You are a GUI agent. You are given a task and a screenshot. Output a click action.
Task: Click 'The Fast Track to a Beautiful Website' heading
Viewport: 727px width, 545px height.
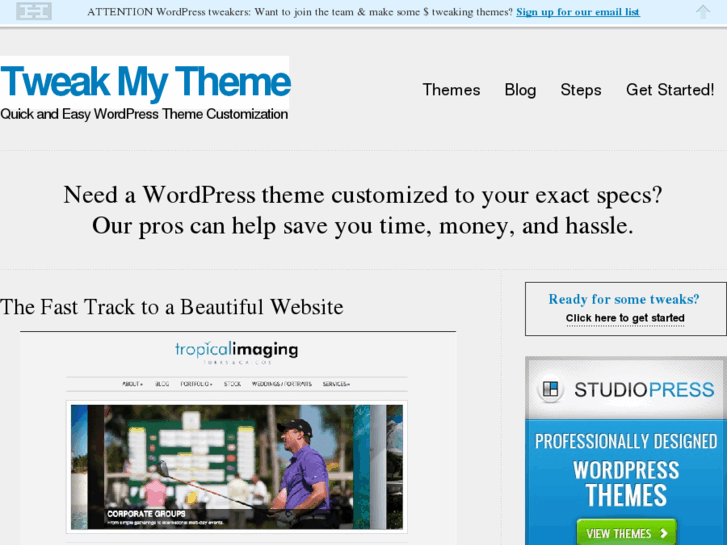[172, 307]
